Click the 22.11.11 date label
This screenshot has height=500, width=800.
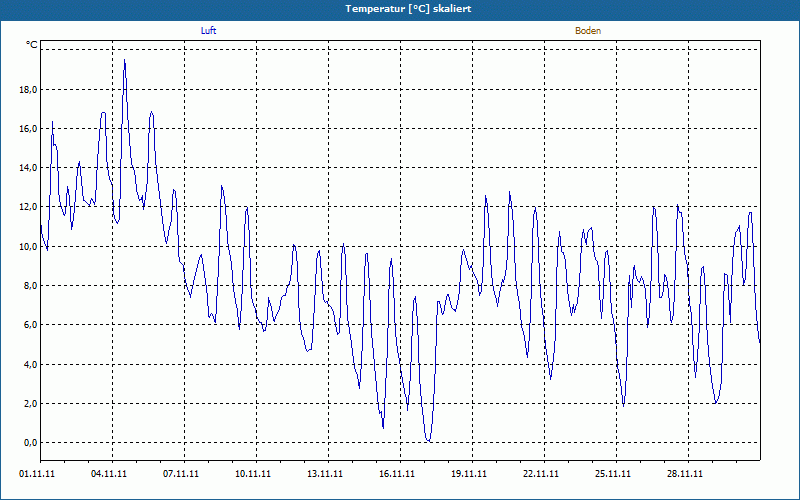[540, 474]
